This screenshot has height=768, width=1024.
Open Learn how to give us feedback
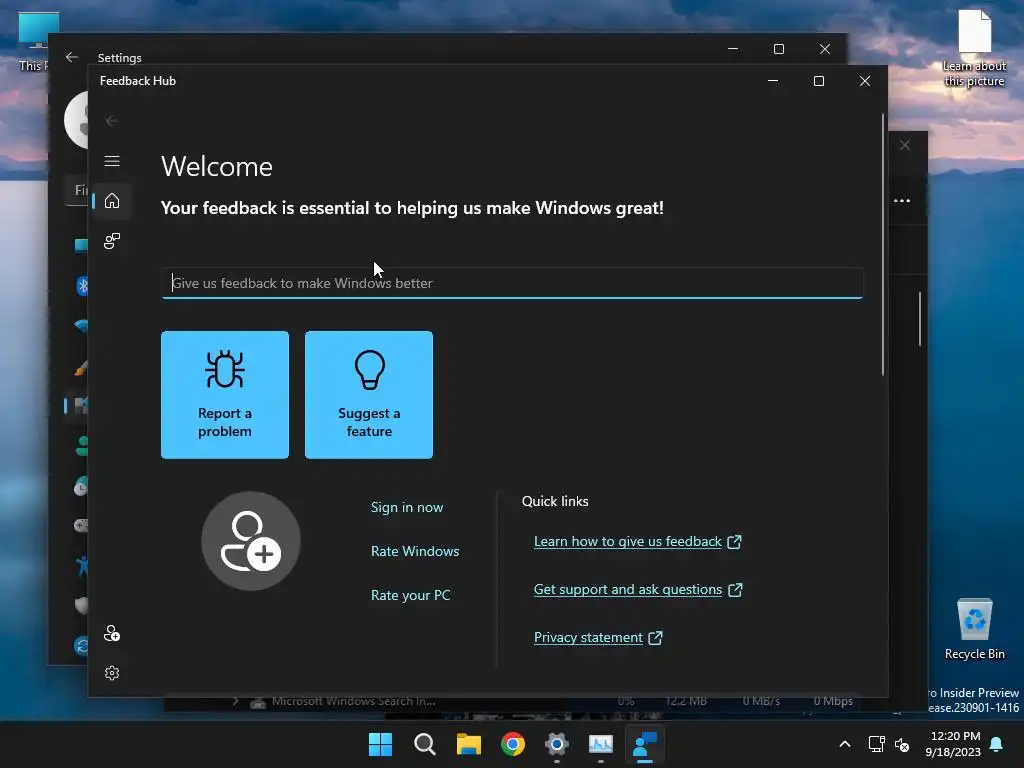tap(637, 541)
